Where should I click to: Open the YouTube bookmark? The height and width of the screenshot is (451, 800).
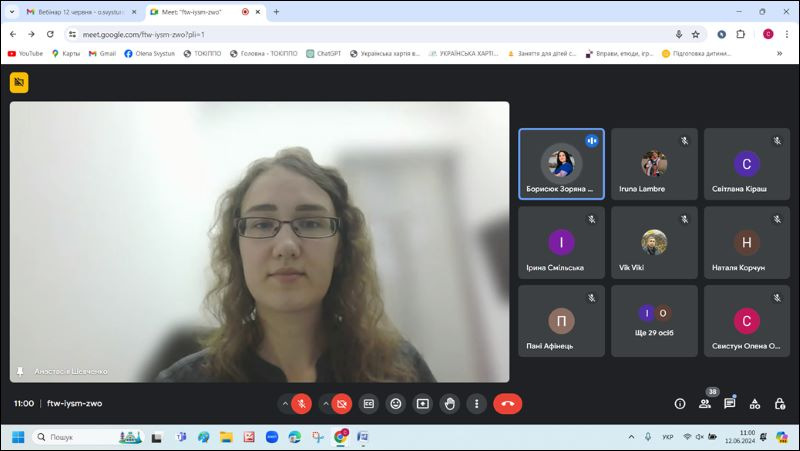(x=26, y=53)
